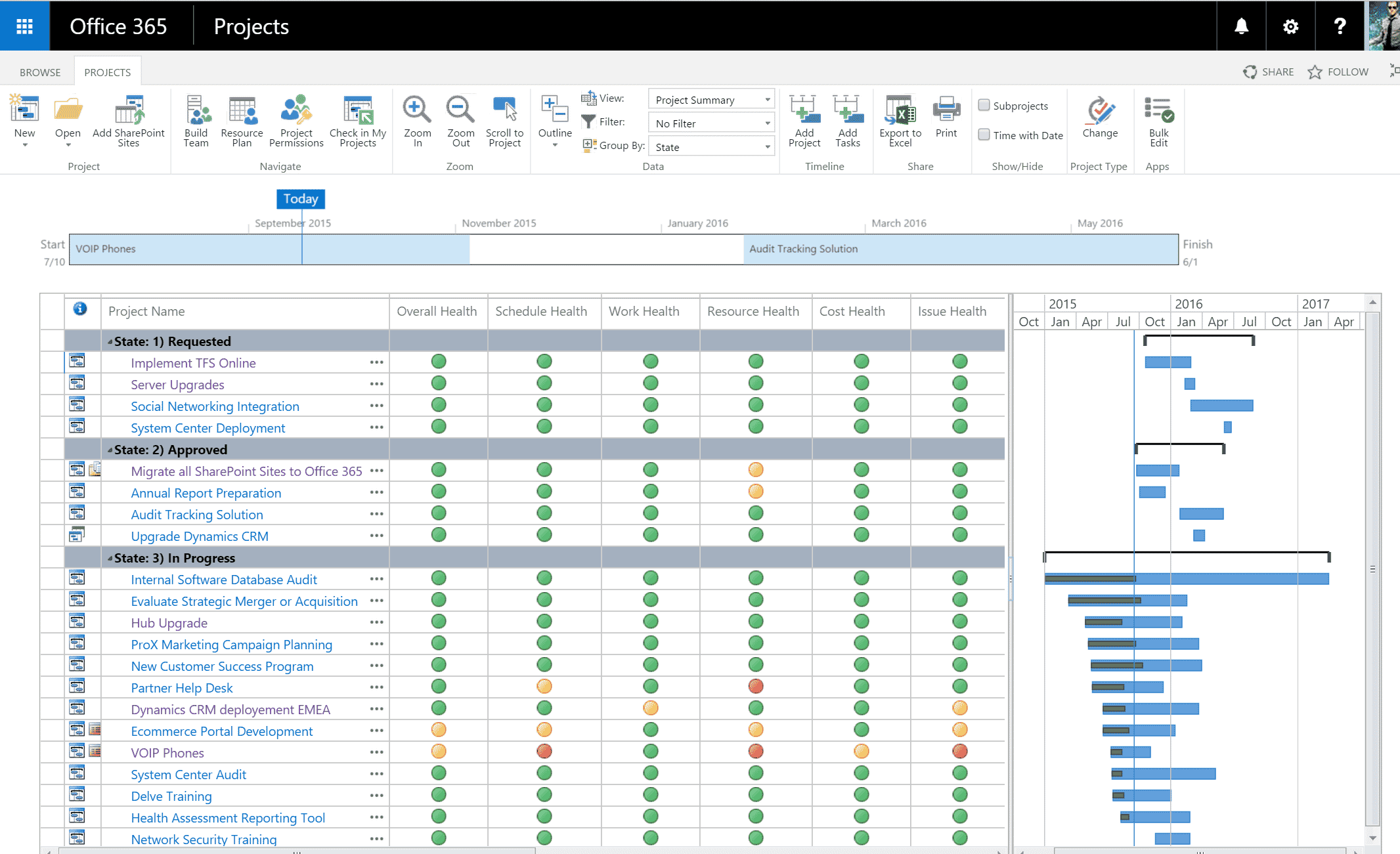Switch to the BROWSE ribbon tab
The width and height of the screenshot is (1400, 854).
[x=40, y=72]
